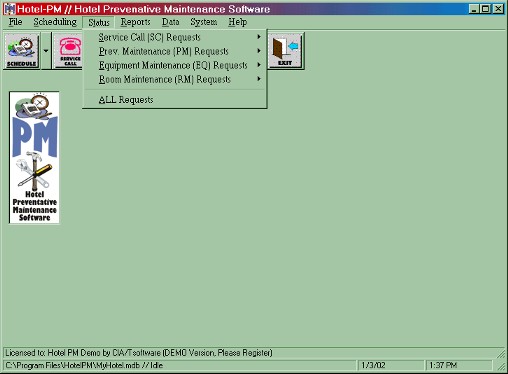
Task: Open the Help menu
Action: 238,22
